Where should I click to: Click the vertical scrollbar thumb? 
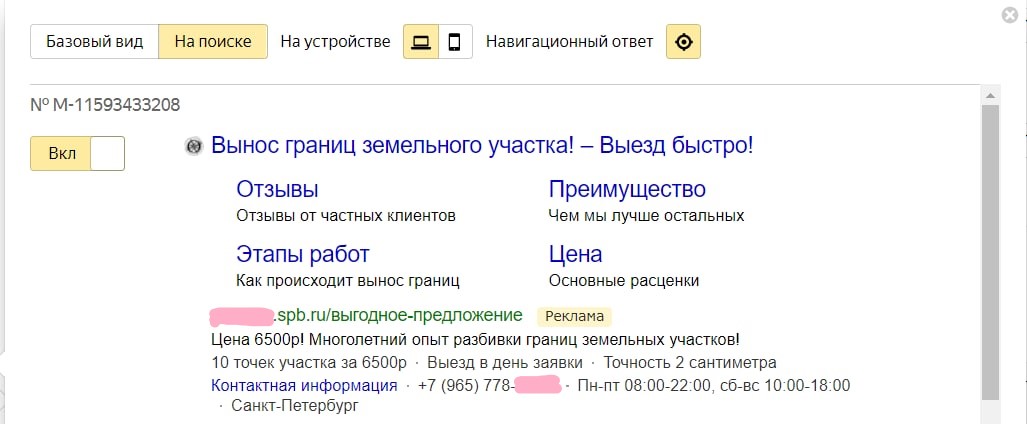coord(990,252)
